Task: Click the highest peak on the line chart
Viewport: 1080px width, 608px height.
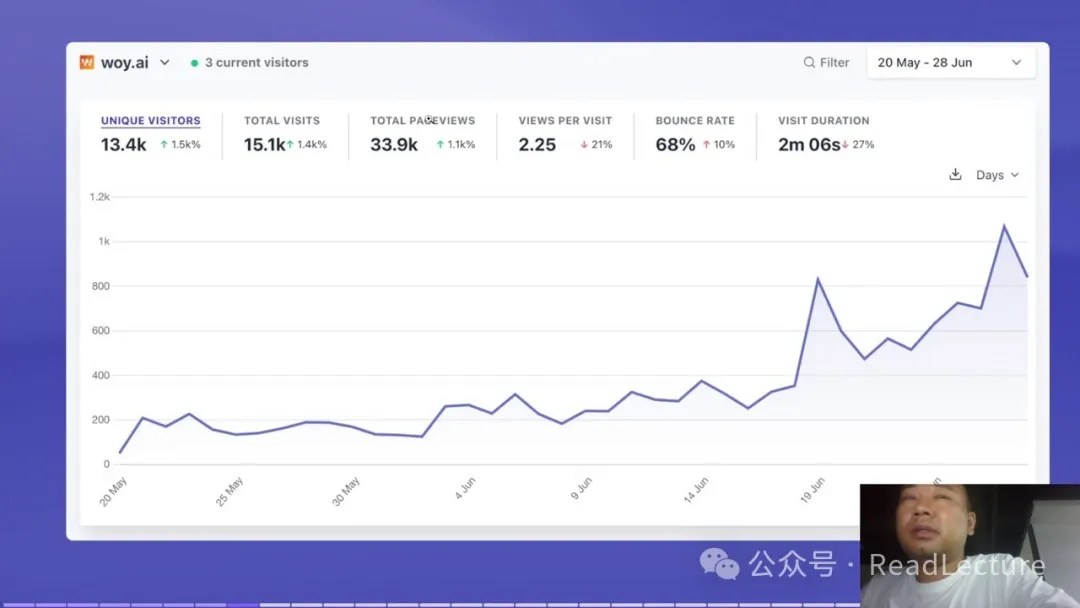Action: (x=1004, y=226)
